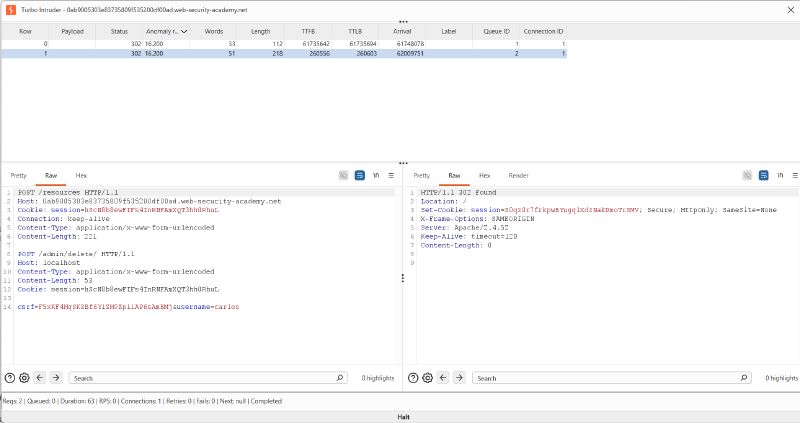800x423 pixels.
Task: Select response Raw tab
Action: [454, 176]
